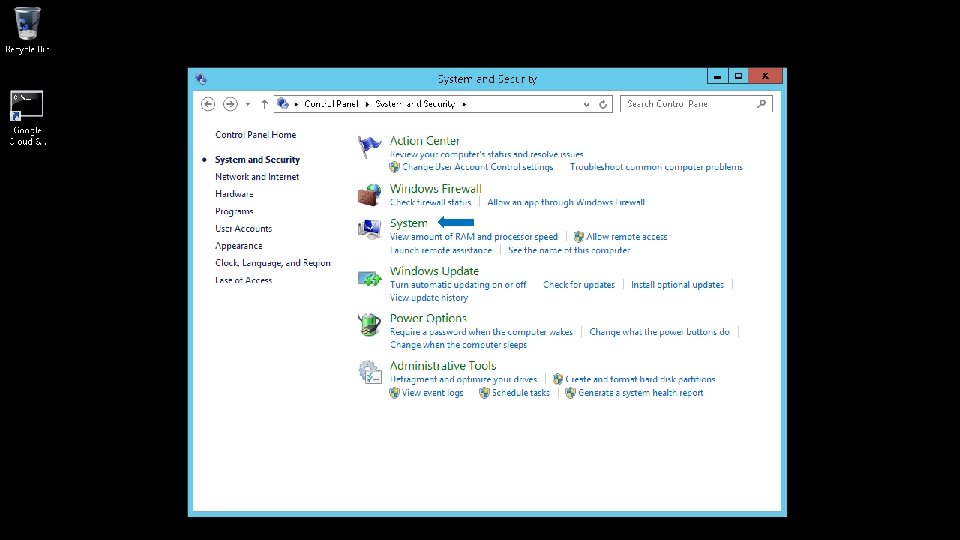Image resolution: width=960 pixels, height=540 pixels.
Task: Open the Power Options heading link
Action: coord(428,318)
